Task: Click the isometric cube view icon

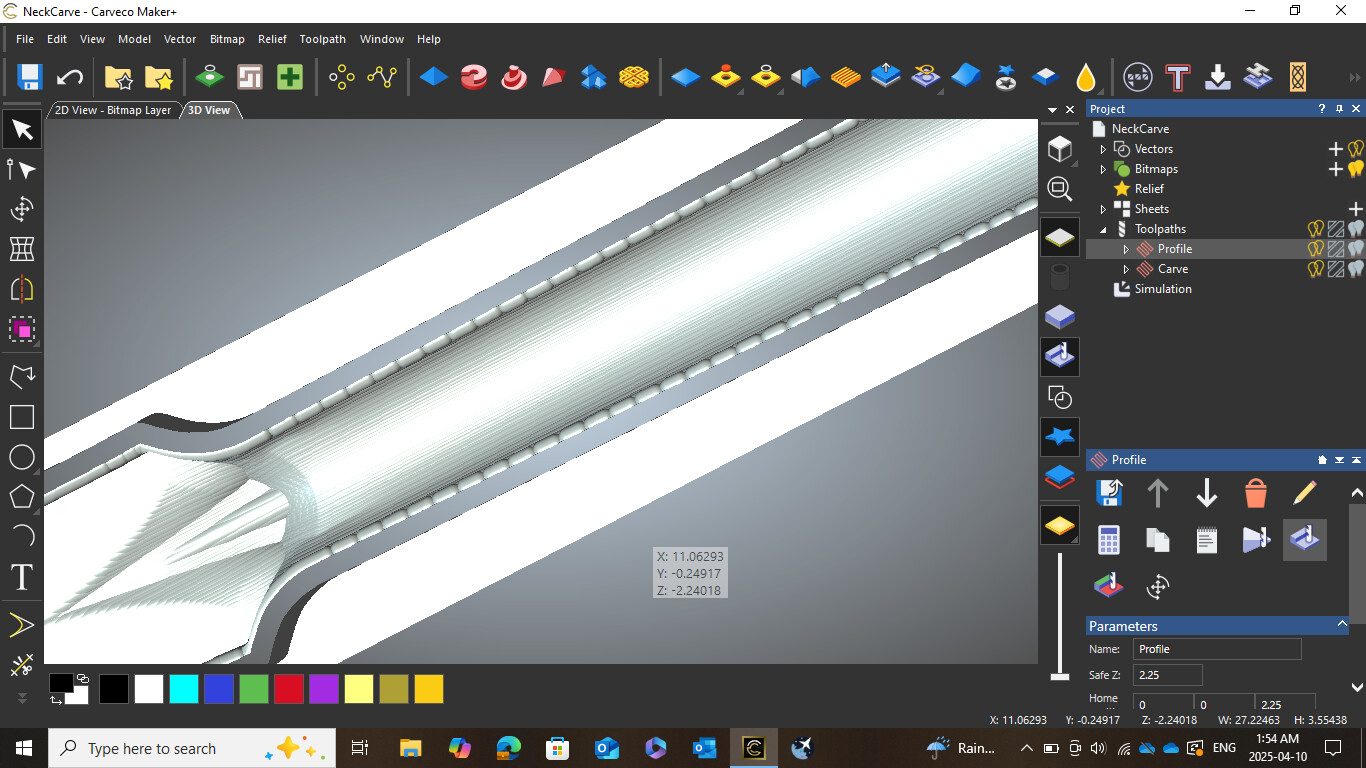Action: tap(1060, 149)
